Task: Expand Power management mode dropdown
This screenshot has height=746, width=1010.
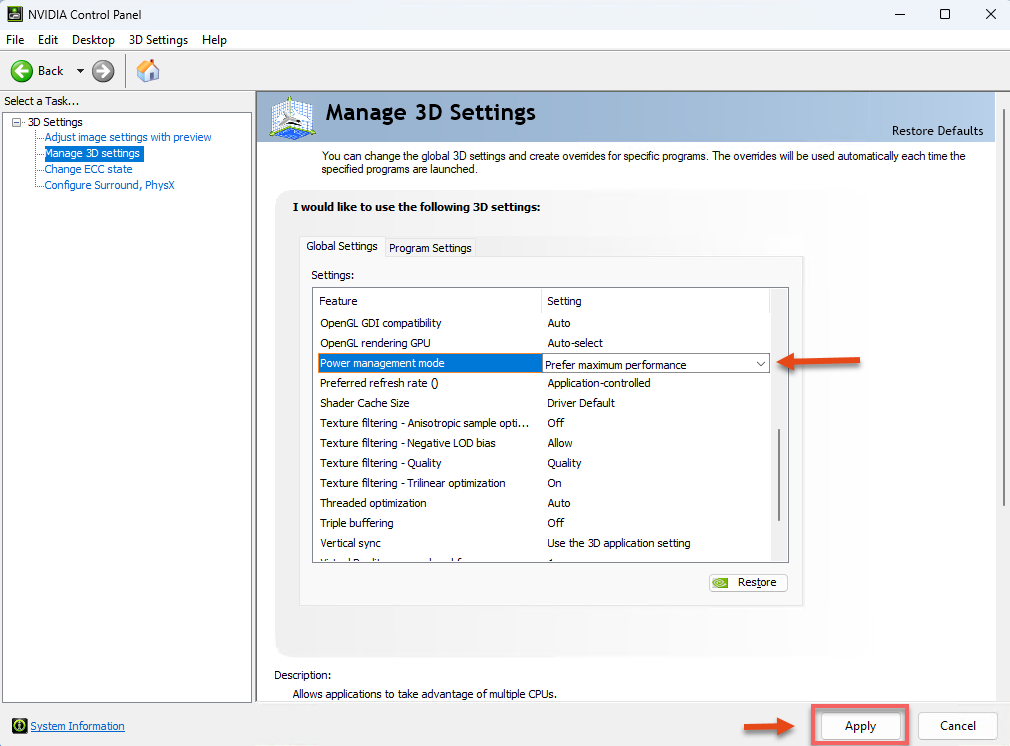Action: pos(761,364)
